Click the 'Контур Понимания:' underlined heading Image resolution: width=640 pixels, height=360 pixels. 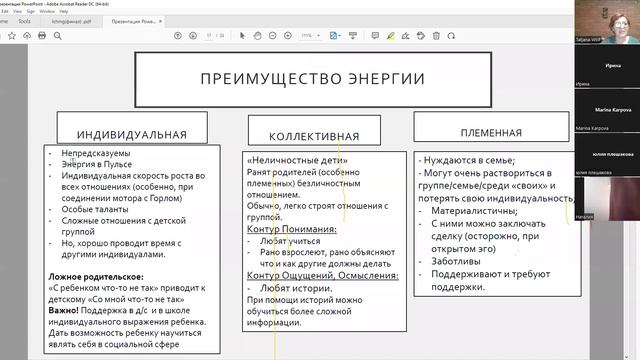pos(292,229)
